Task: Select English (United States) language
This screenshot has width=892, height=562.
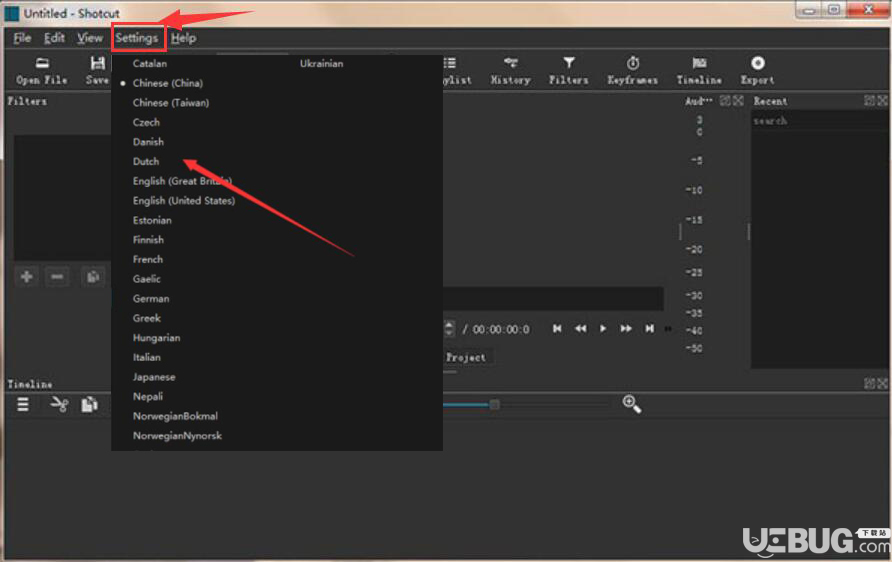Action: [x=184, y=201]
